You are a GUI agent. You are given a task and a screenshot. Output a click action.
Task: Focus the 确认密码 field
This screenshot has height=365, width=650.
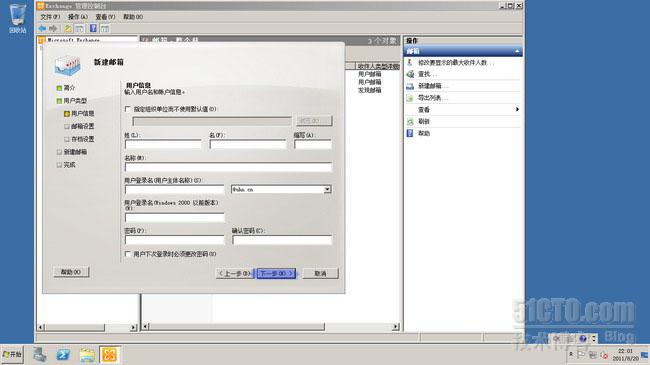(x=282, y=240)
